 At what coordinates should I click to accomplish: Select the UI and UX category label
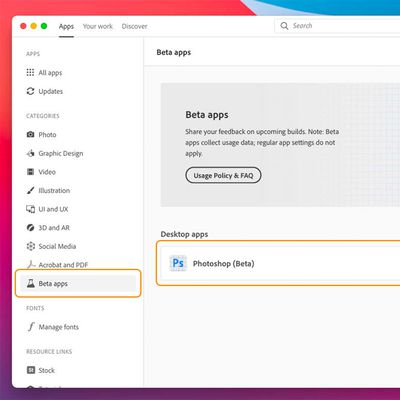tap(53, 209)
